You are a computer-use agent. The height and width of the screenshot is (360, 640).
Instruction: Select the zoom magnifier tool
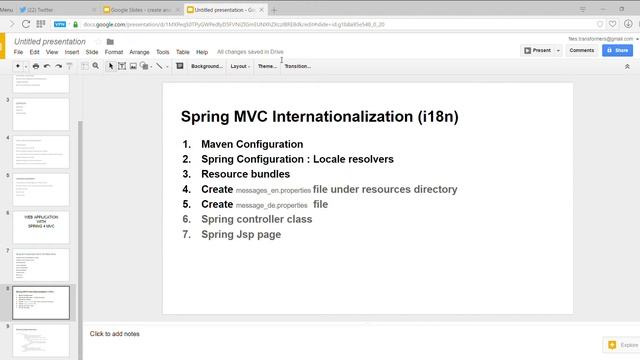click(96, 66)
